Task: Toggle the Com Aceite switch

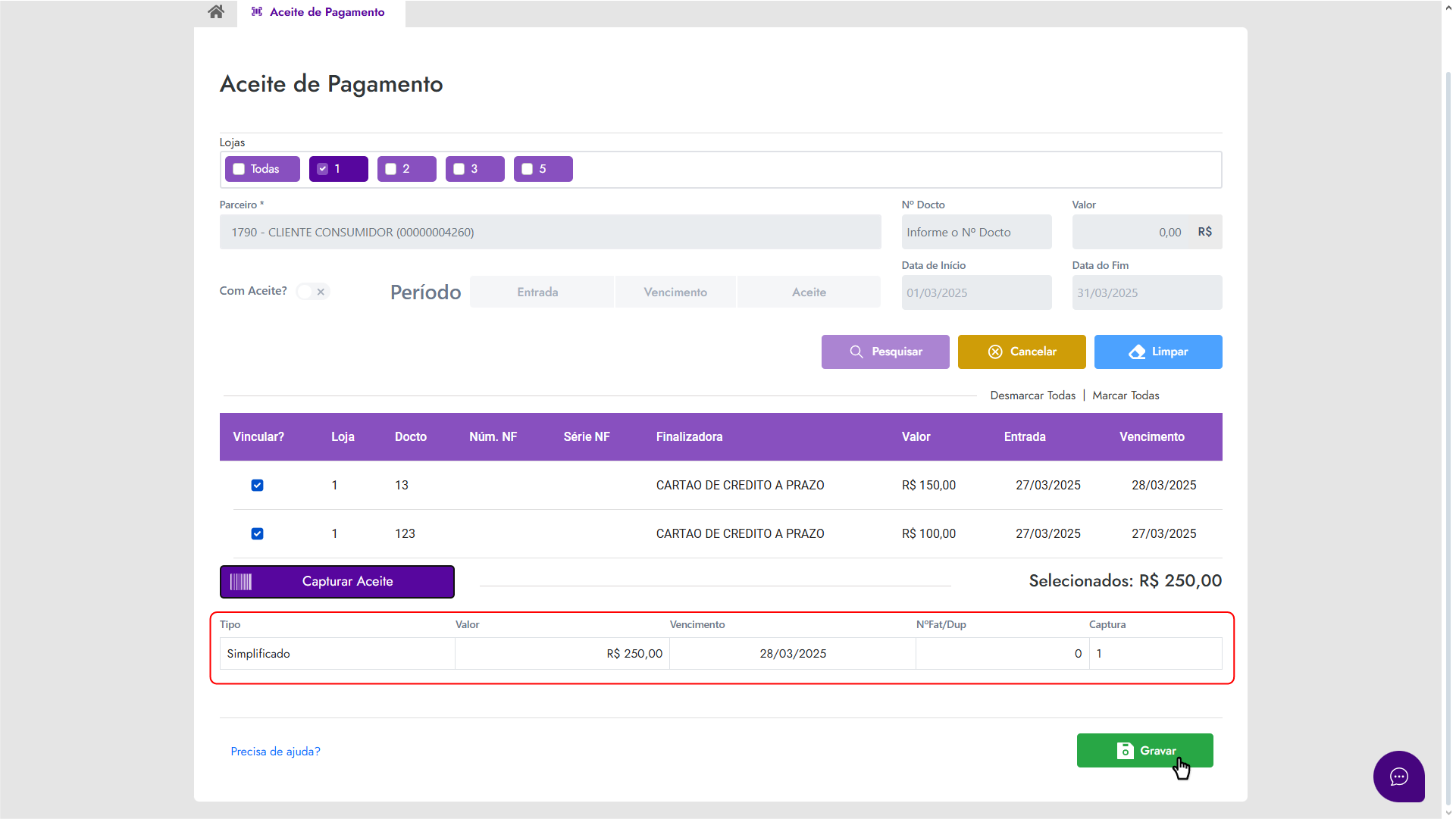Action: pos(312,292)
